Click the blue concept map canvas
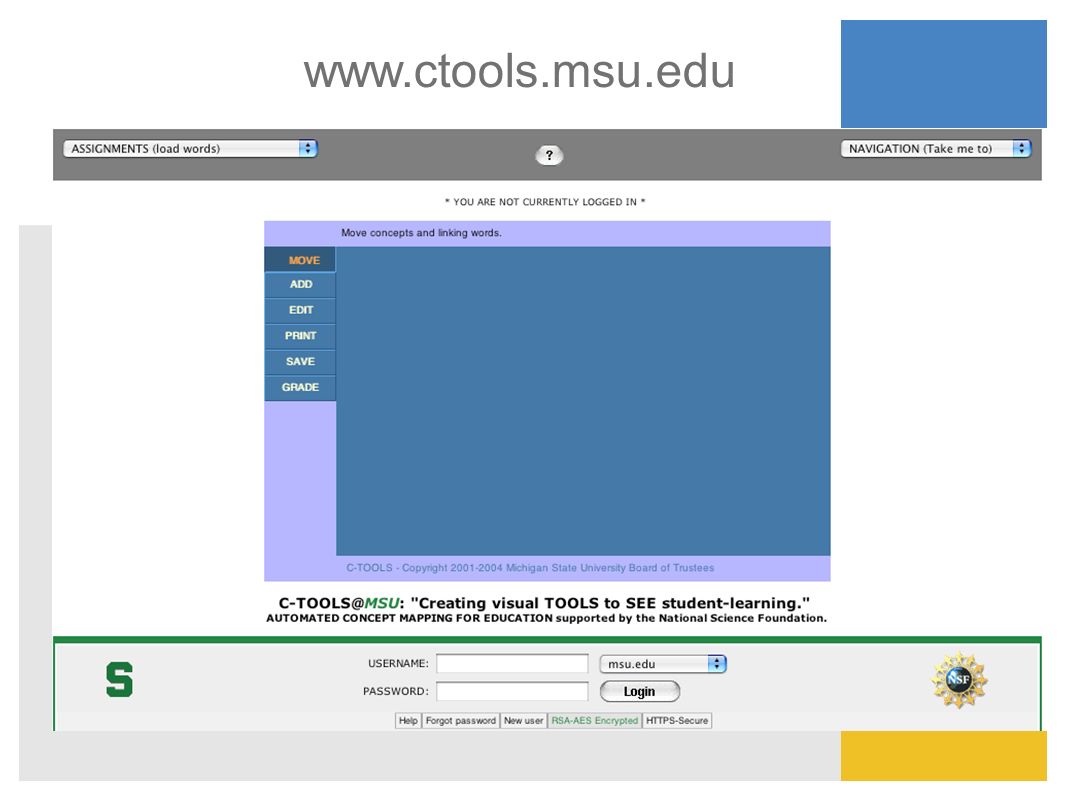 pyautogui.click(x=583, y=401)
